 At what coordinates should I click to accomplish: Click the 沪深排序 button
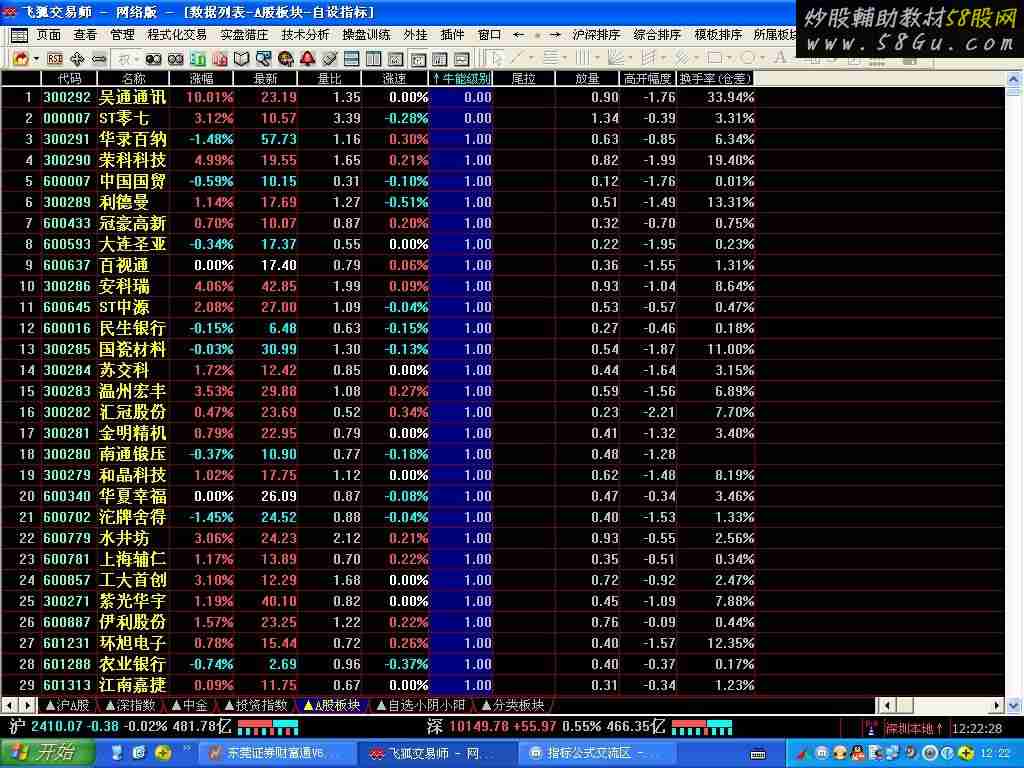click(x=596, y=35)
